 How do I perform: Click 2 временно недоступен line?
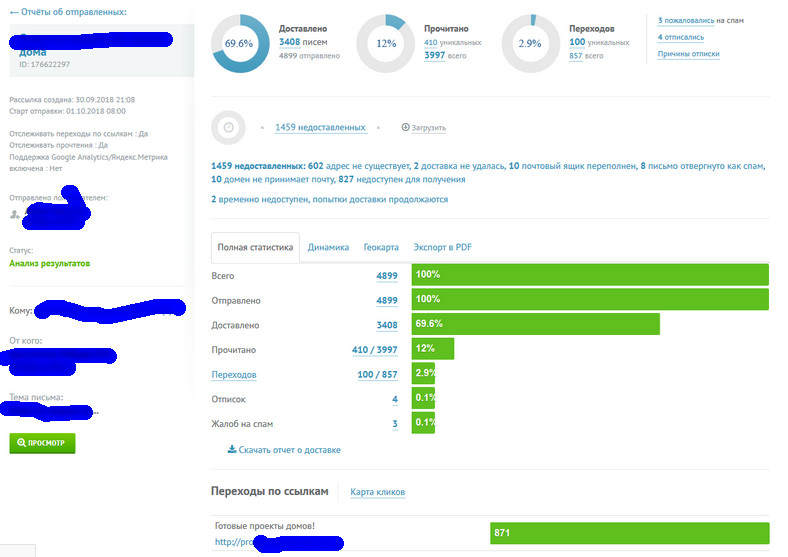pyautogui.click(x=330, y=200)
